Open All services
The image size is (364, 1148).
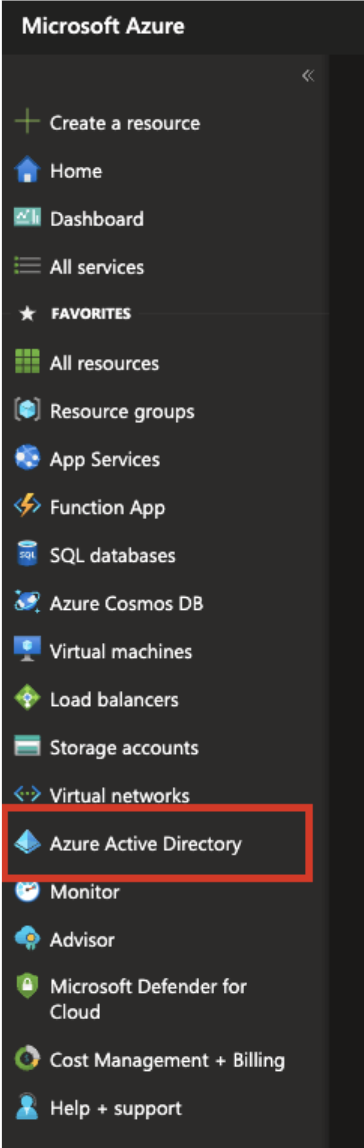(x=97, y=267)
